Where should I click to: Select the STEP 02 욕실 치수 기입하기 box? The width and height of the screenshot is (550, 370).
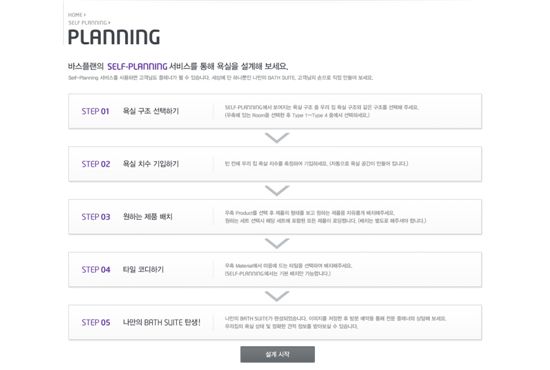275,164
